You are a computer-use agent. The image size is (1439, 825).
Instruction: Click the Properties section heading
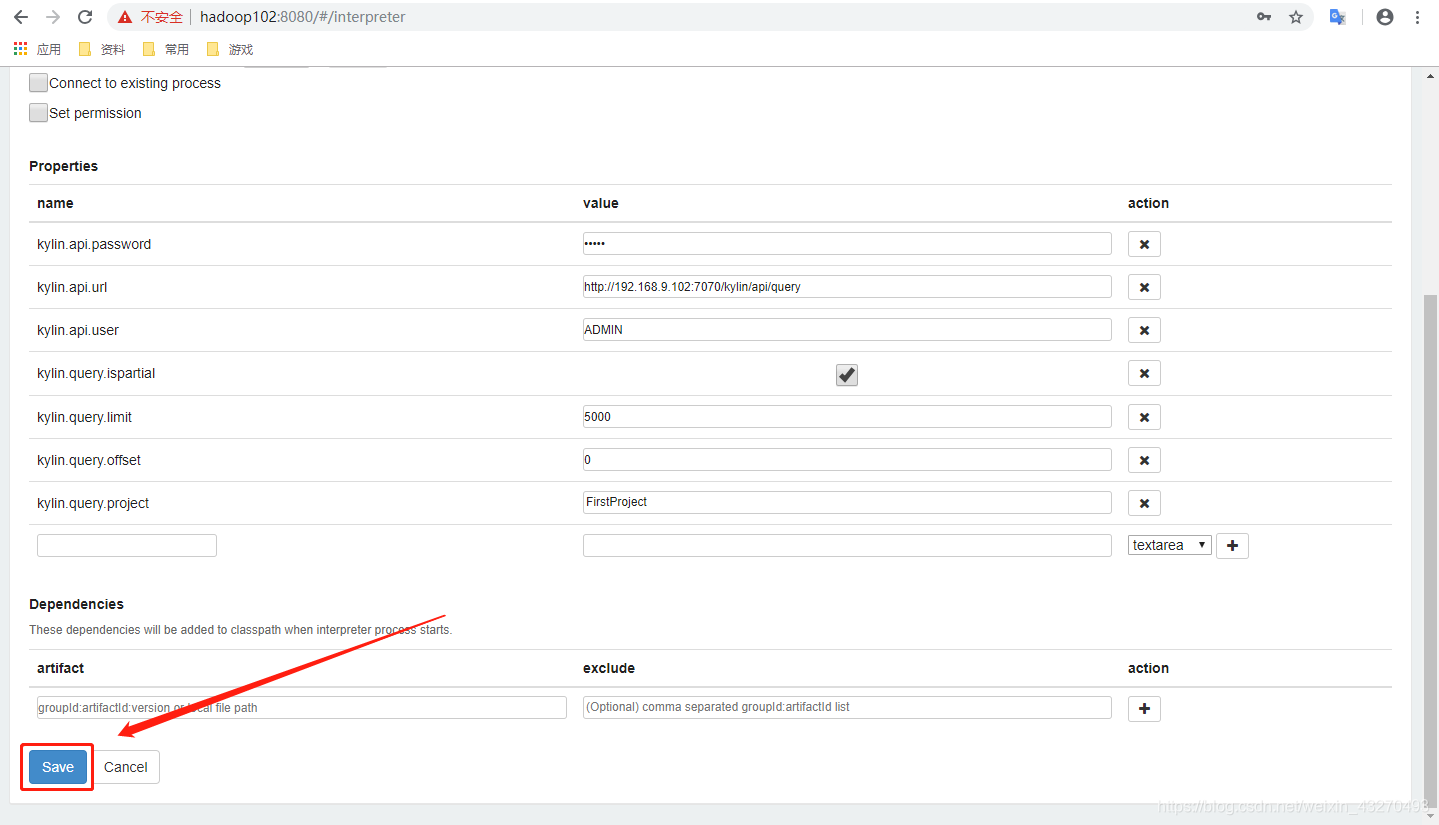tap(64, 166)
